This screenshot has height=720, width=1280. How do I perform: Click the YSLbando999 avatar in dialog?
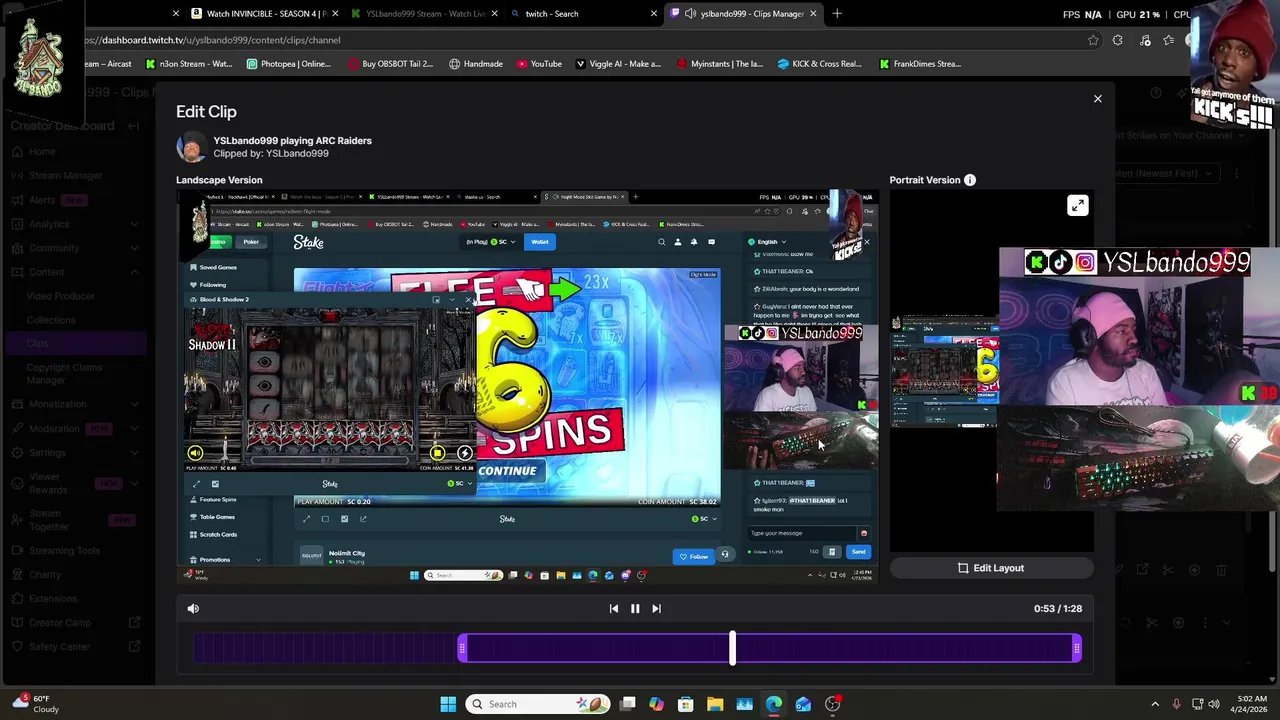191,147
